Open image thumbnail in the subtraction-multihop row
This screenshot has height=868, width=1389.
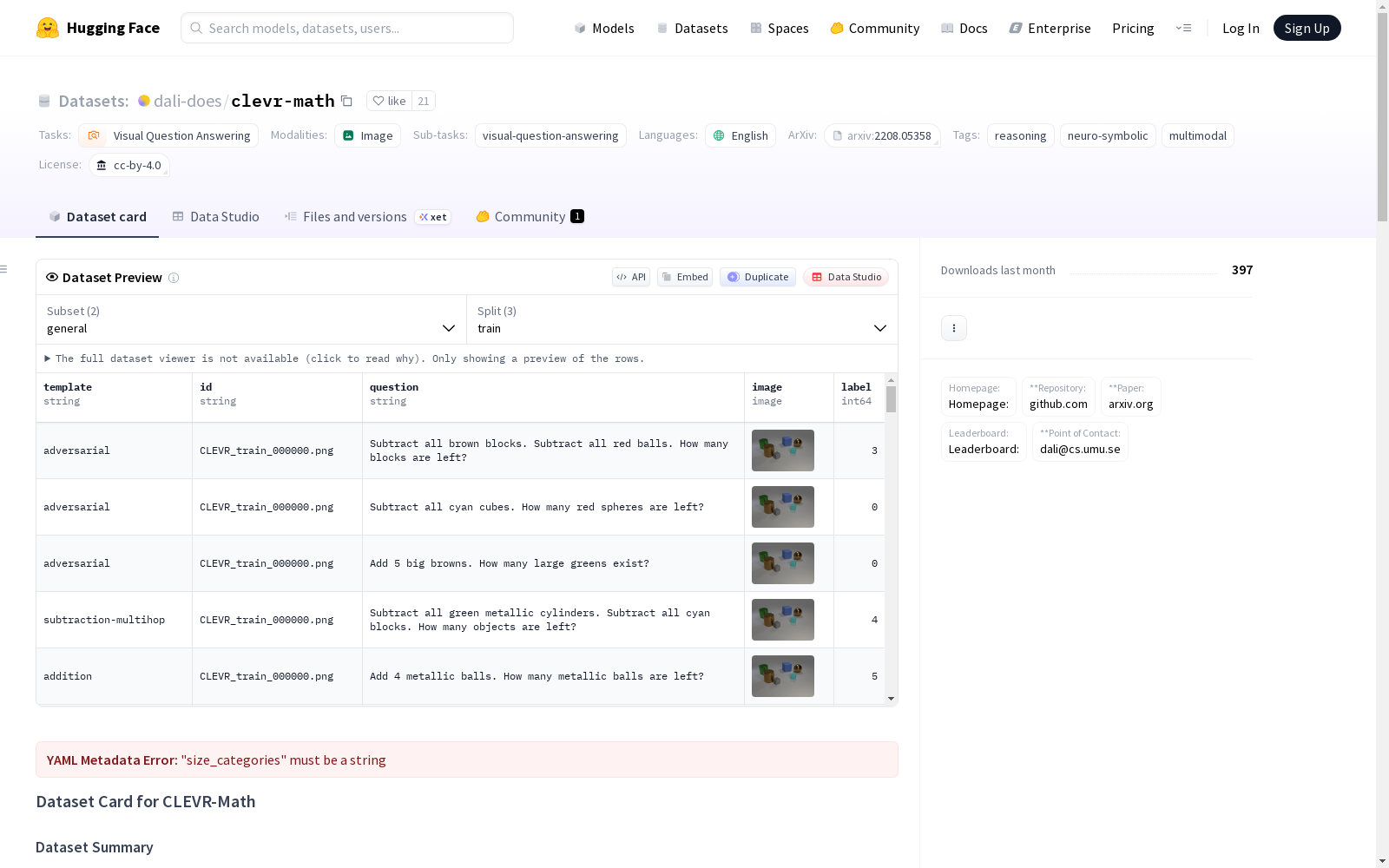click(783, 620)
